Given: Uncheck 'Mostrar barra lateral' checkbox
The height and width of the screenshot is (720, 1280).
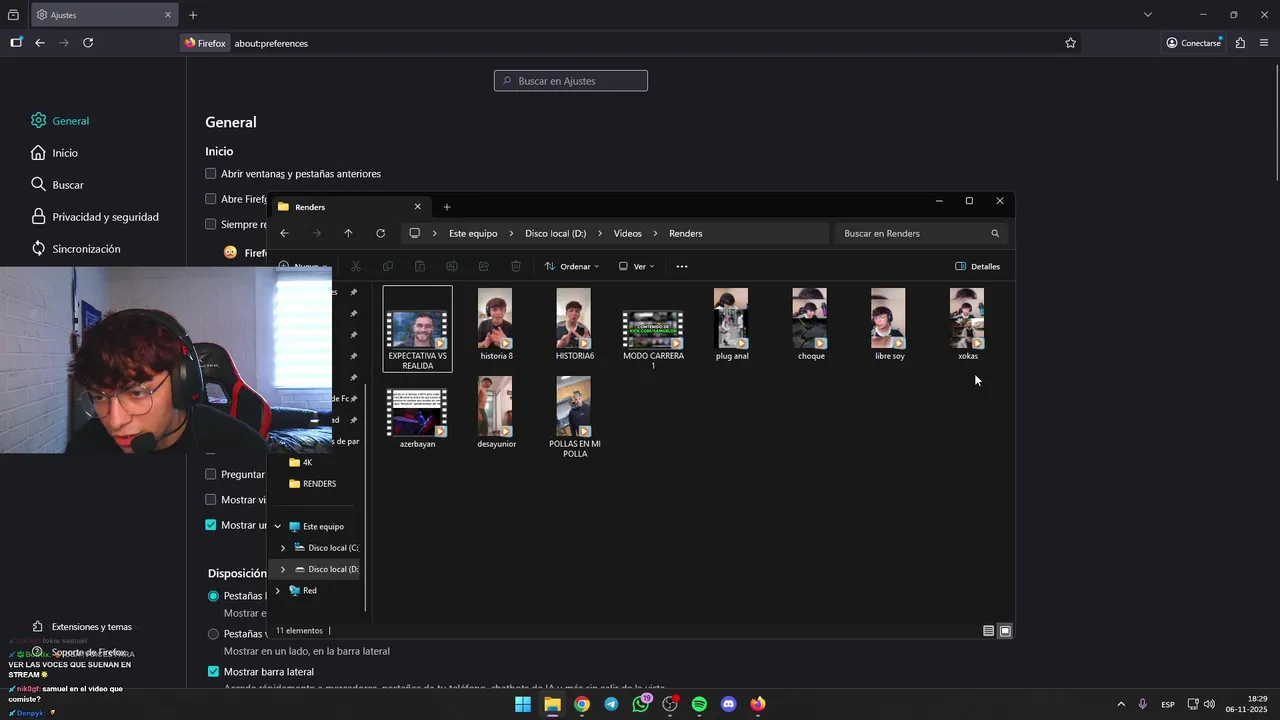Looking at the screenshot, I should [x=213, y=671].
